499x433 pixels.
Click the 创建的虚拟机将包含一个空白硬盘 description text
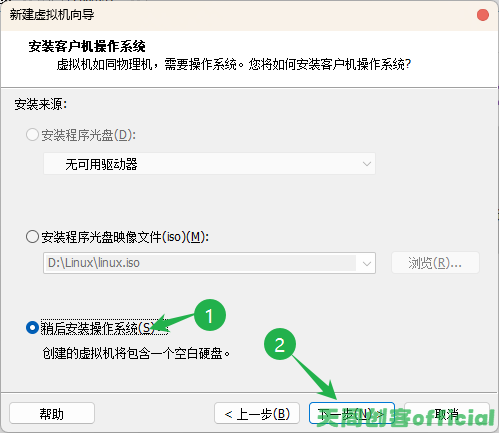click(x=136, y=353)
